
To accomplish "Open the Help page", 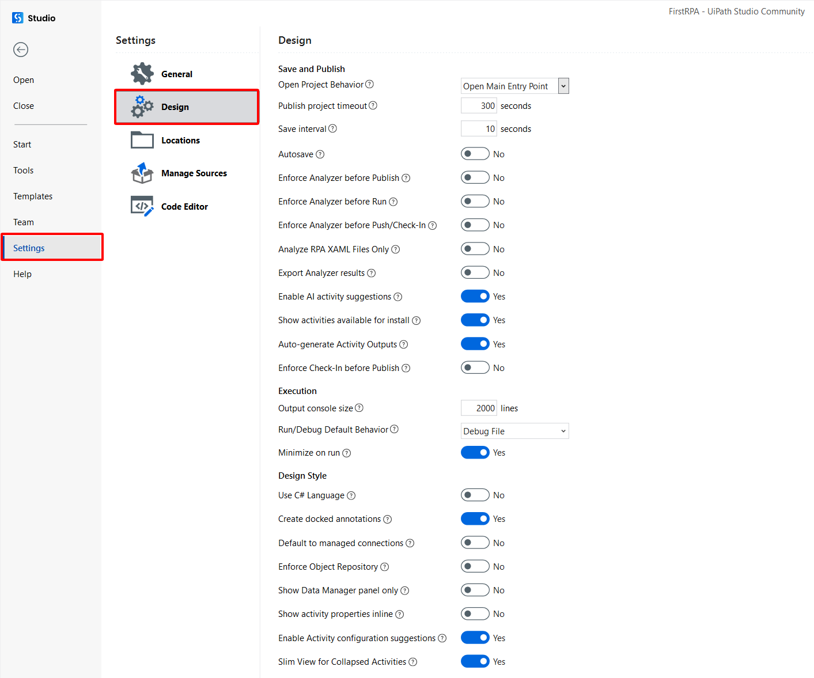I will pos(22,274).
